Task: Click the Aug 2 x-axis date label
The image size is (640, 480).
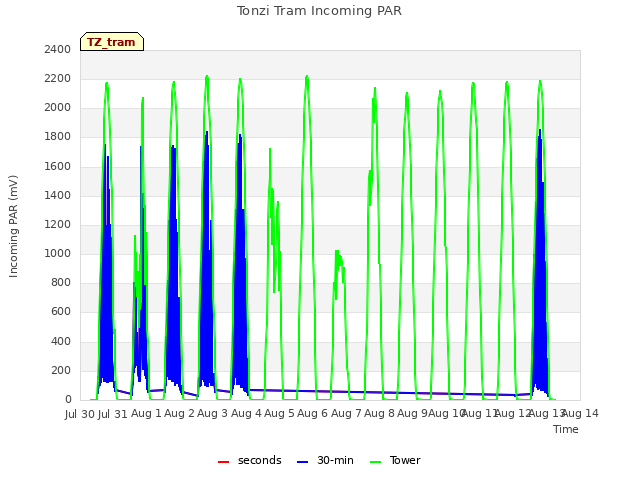Action: (x=179, y=413)
